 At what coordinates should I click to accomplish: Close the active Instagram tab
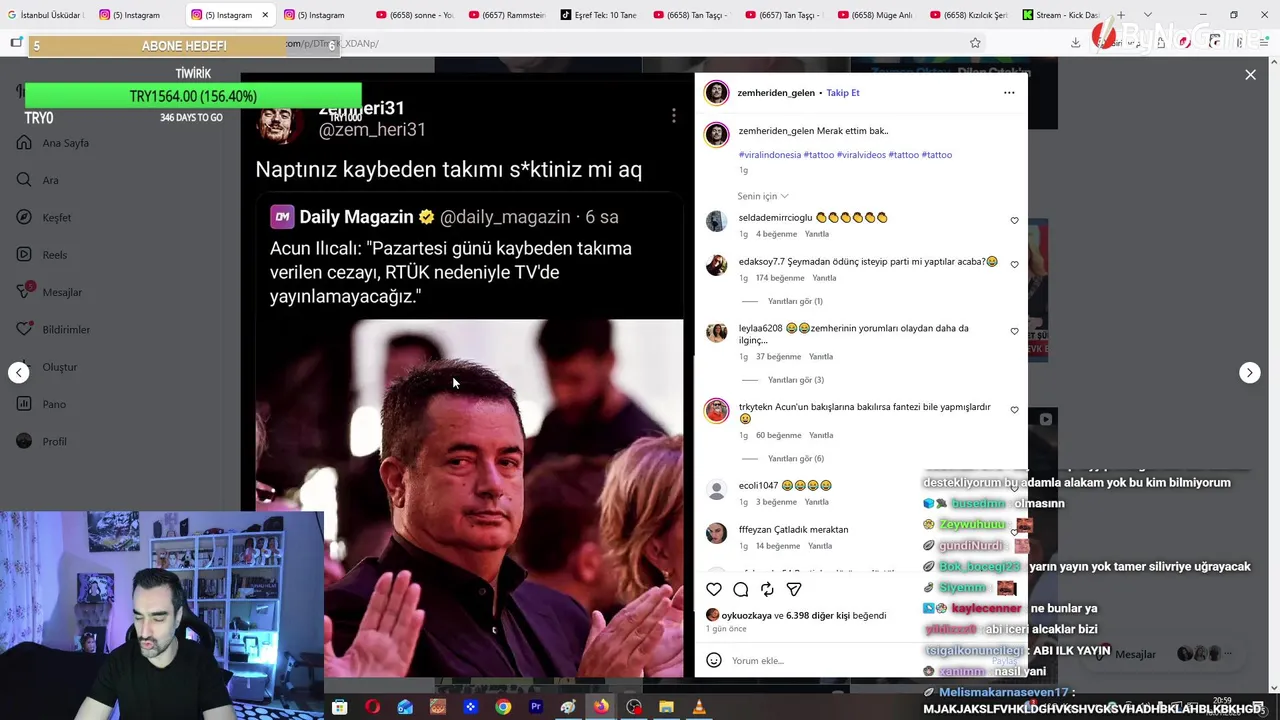pos(265,15)
